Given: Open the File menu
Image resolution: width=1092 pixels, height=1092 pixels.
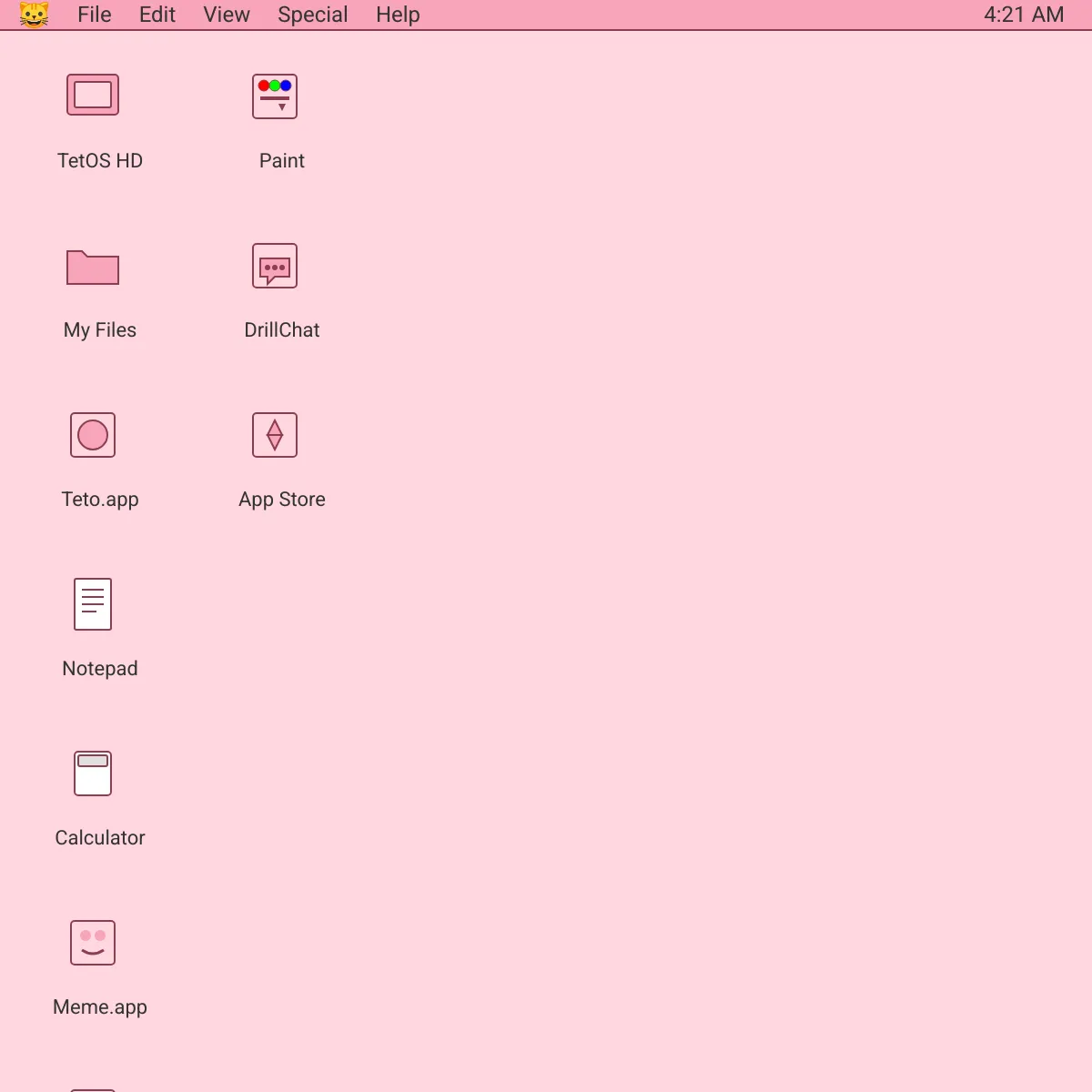Looking at the screenshot, I should 95,15.
